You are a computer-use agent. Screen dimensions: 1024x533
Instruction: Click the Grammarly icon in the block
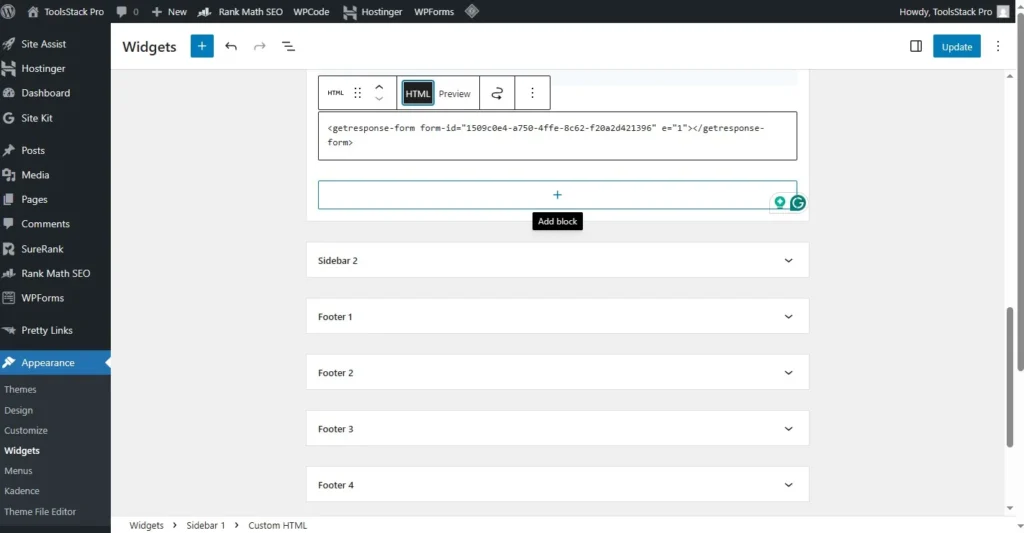pos(797,203)
